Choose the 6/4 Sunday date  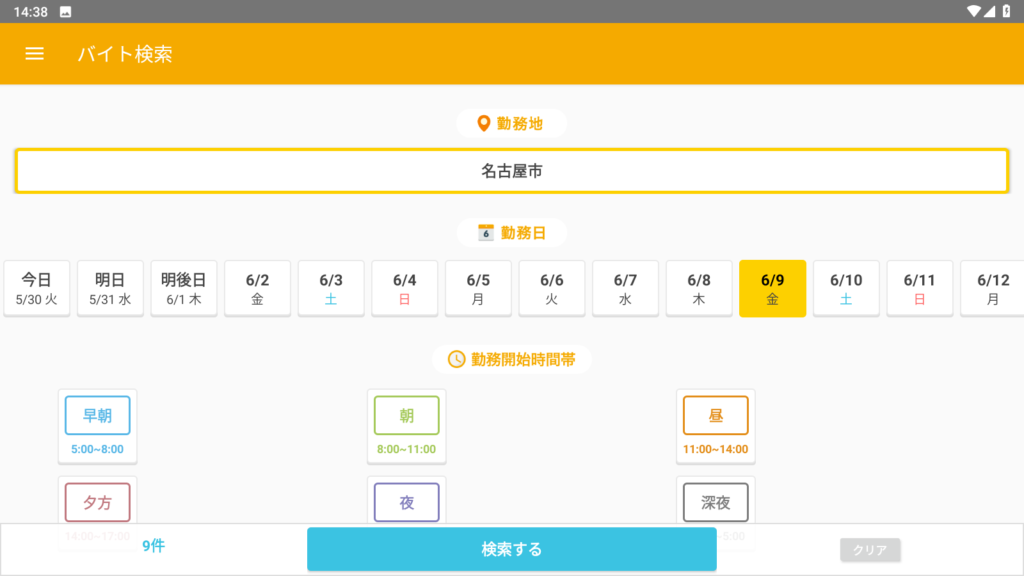404,288
